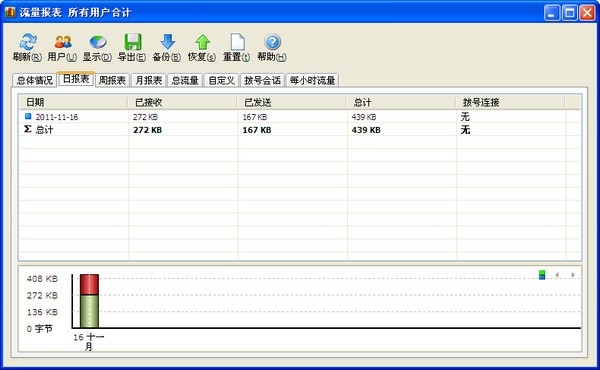The image size is (600, 370).
Task: Click the 重置 reset page icon
Action: (x=237, y=42)
